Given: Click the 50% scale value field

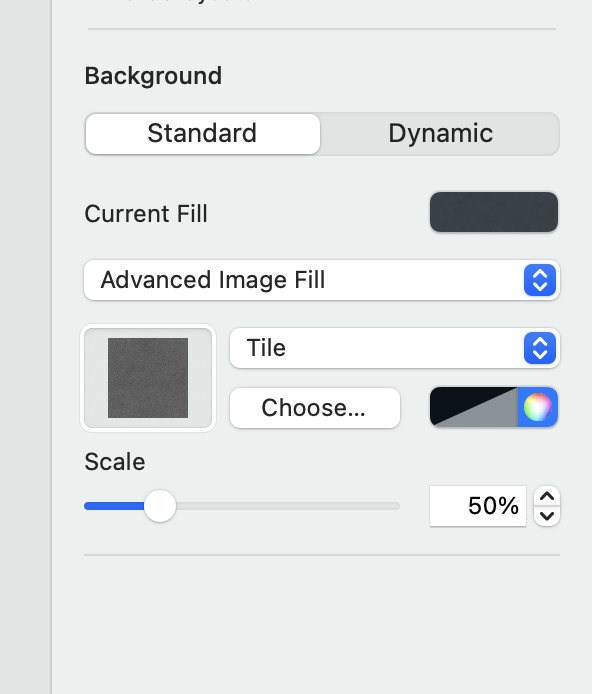Looking at the screenshot, I should pos(478,506).
